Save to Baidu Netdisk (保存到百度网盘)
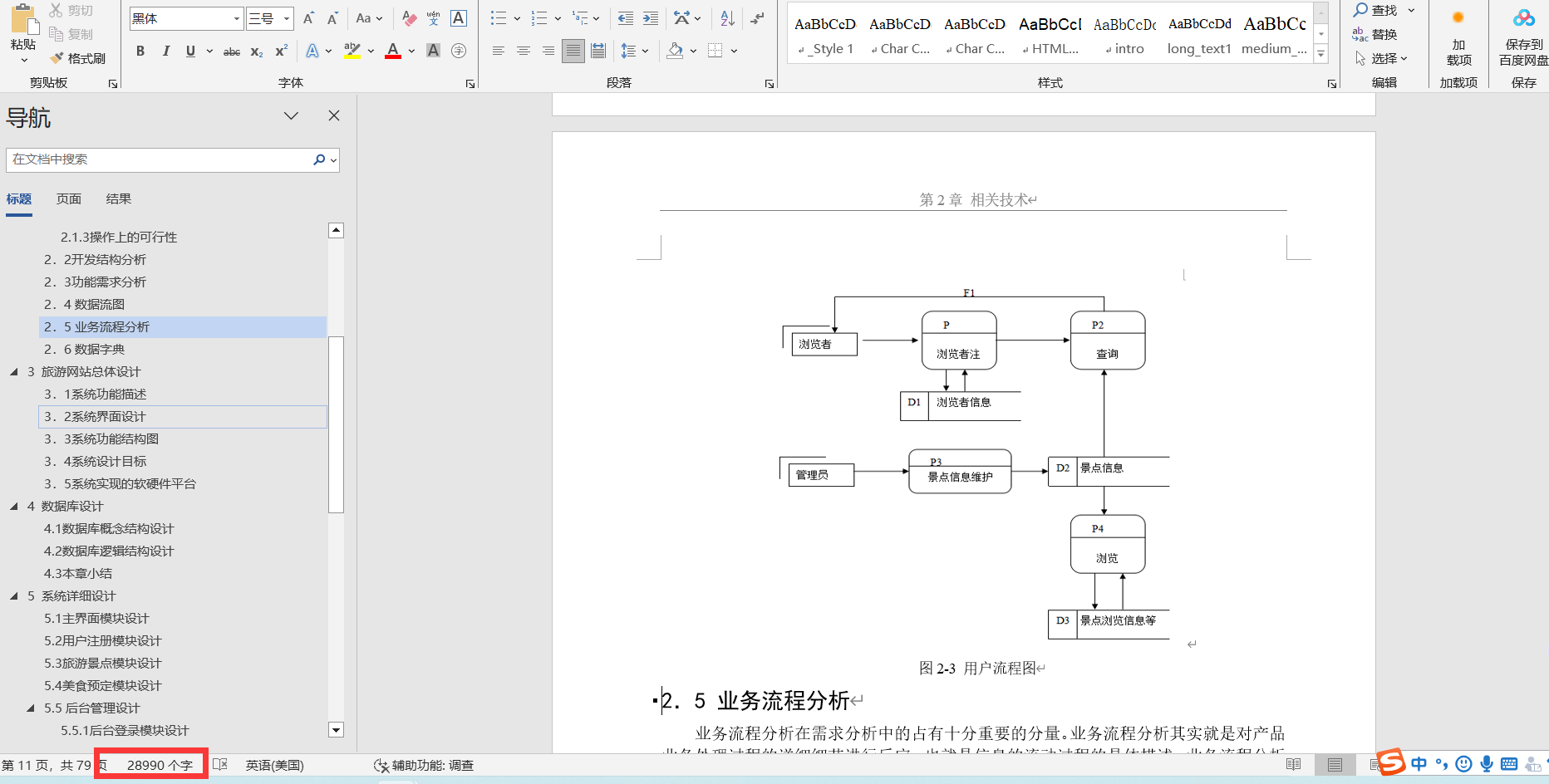 pos(1523,37)
